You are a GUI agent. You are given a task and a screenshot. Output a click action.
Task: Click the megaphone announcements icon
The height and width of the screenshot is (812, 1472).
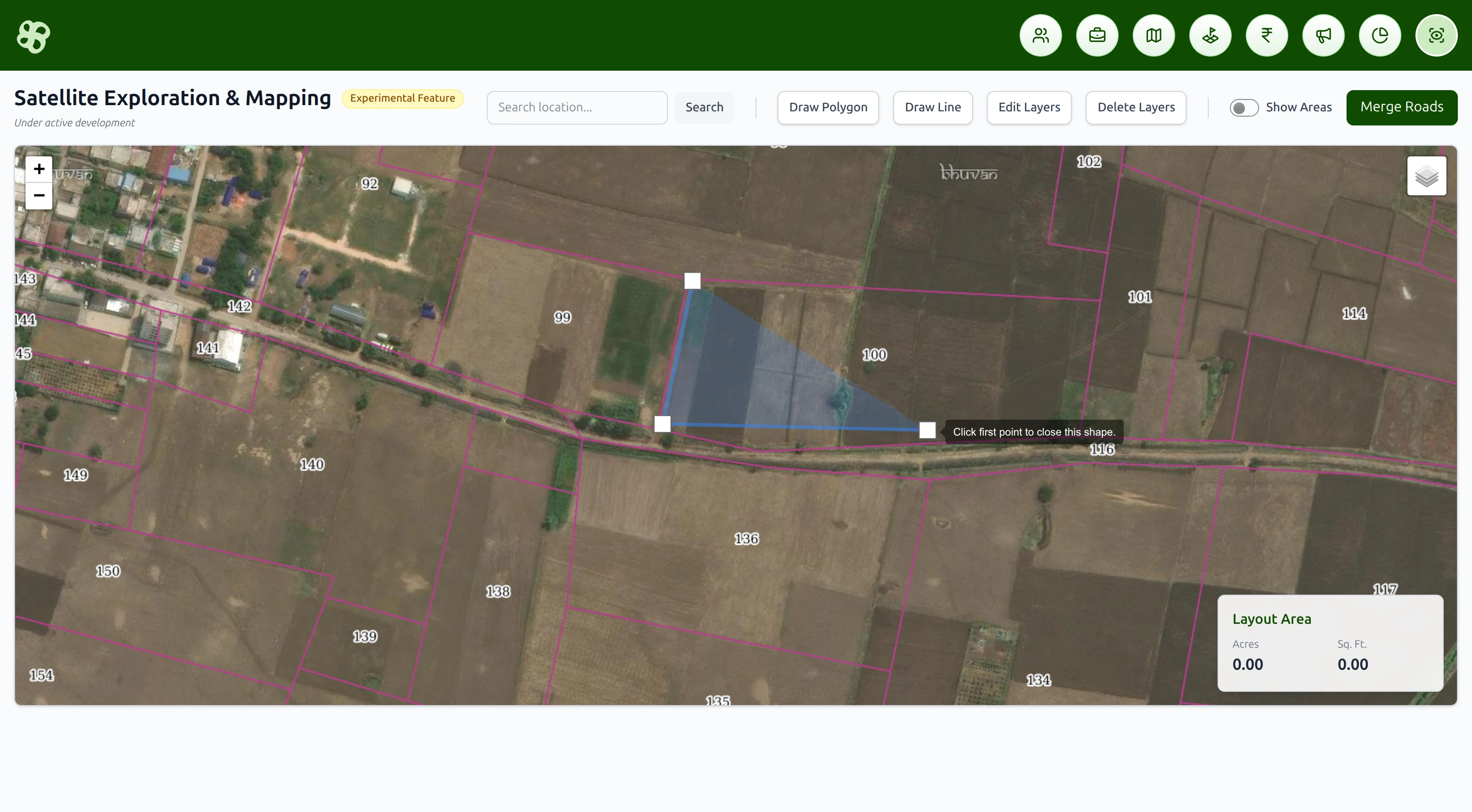pos(1324,35)
